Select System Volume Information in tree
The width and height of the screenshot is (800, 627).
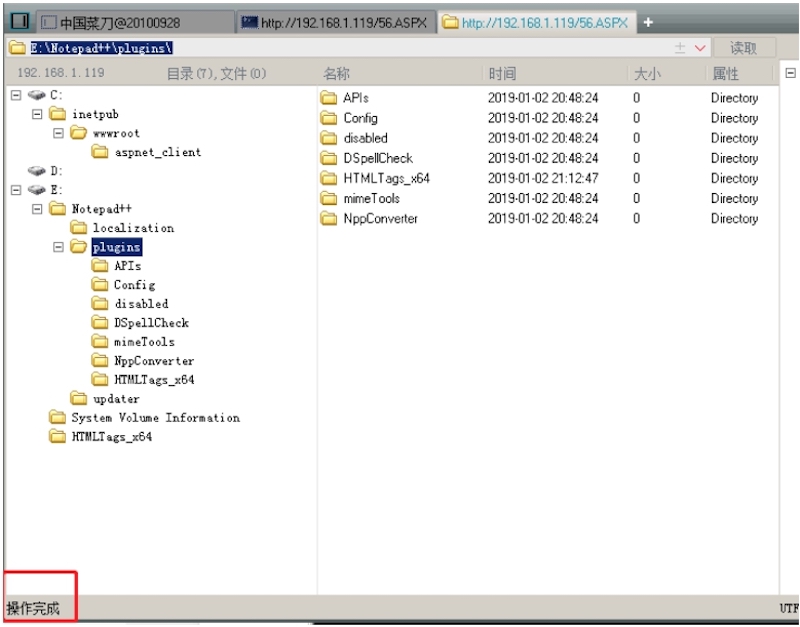point(155,418)
